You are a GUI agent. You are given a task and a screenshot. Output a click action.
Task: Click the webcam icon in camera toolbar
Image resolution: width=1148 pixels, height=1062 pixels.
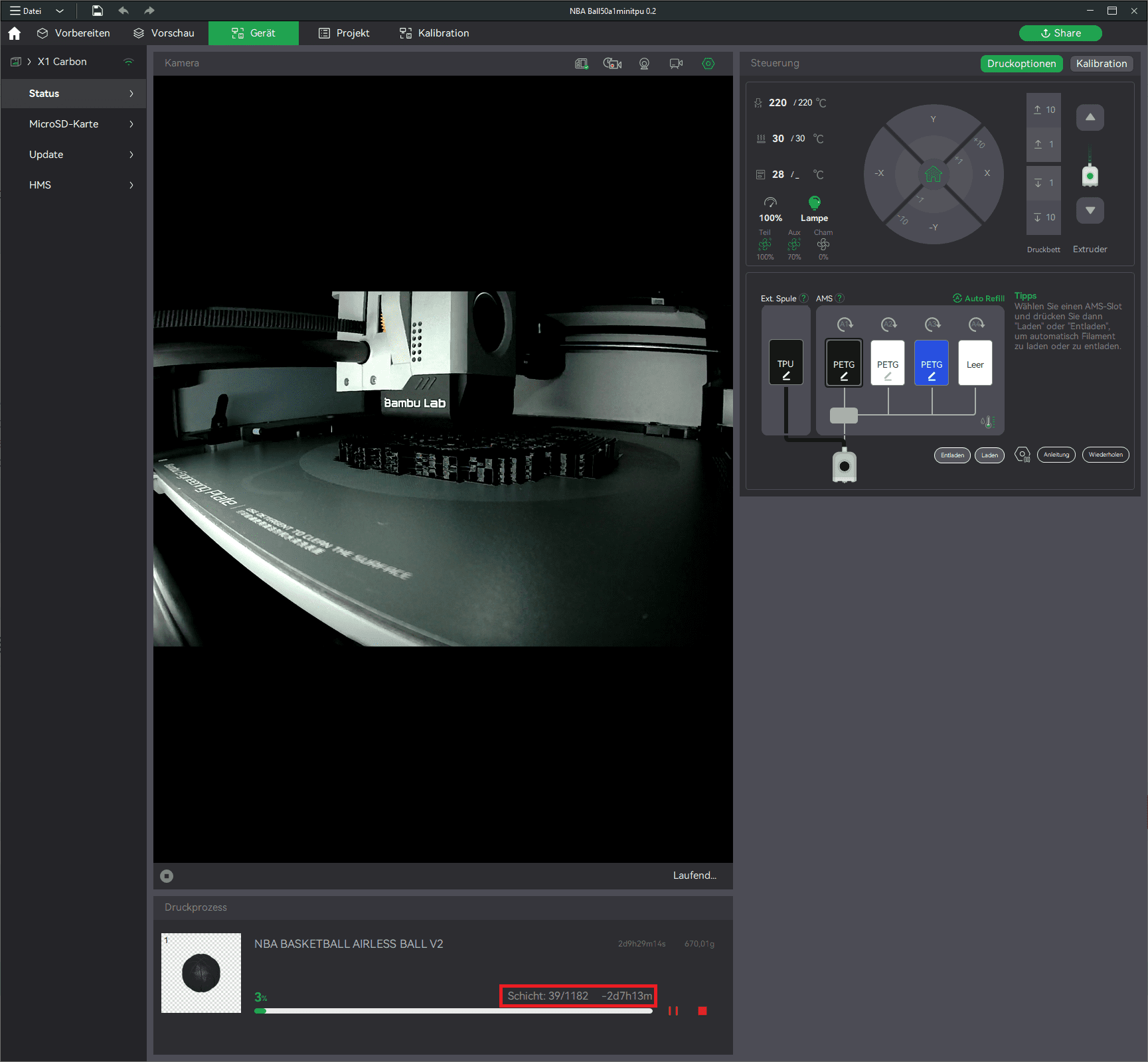pyautogui.click(x=644, y=64)
